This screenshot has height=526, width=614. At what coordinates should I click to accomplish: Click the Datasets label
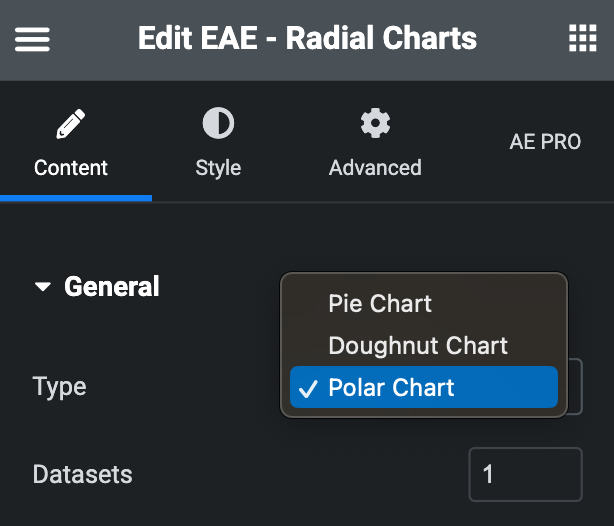pyautogui.click(x=83, y=474)
